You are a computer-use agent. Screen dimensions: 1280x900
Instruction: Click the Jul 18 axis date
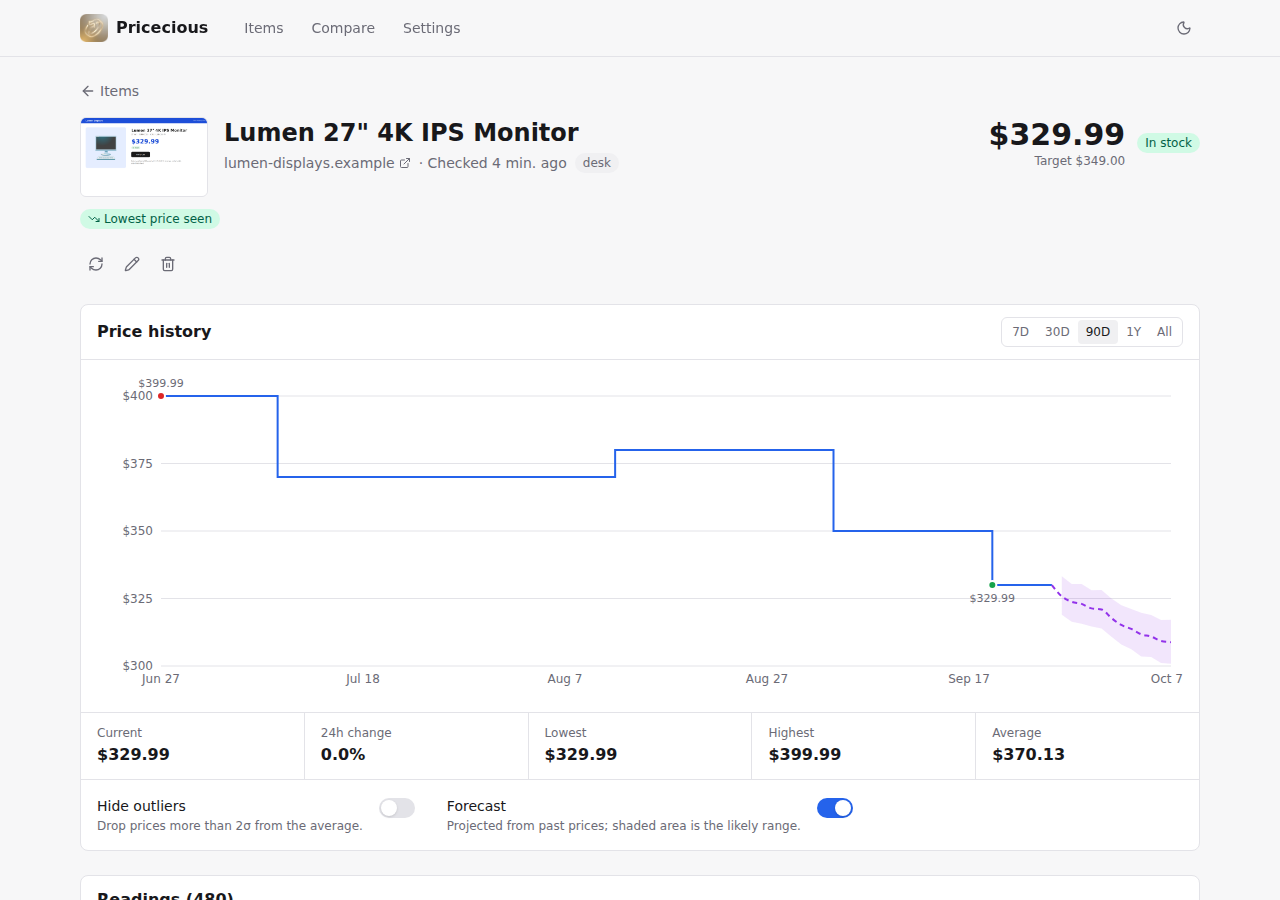coord(363,679)
